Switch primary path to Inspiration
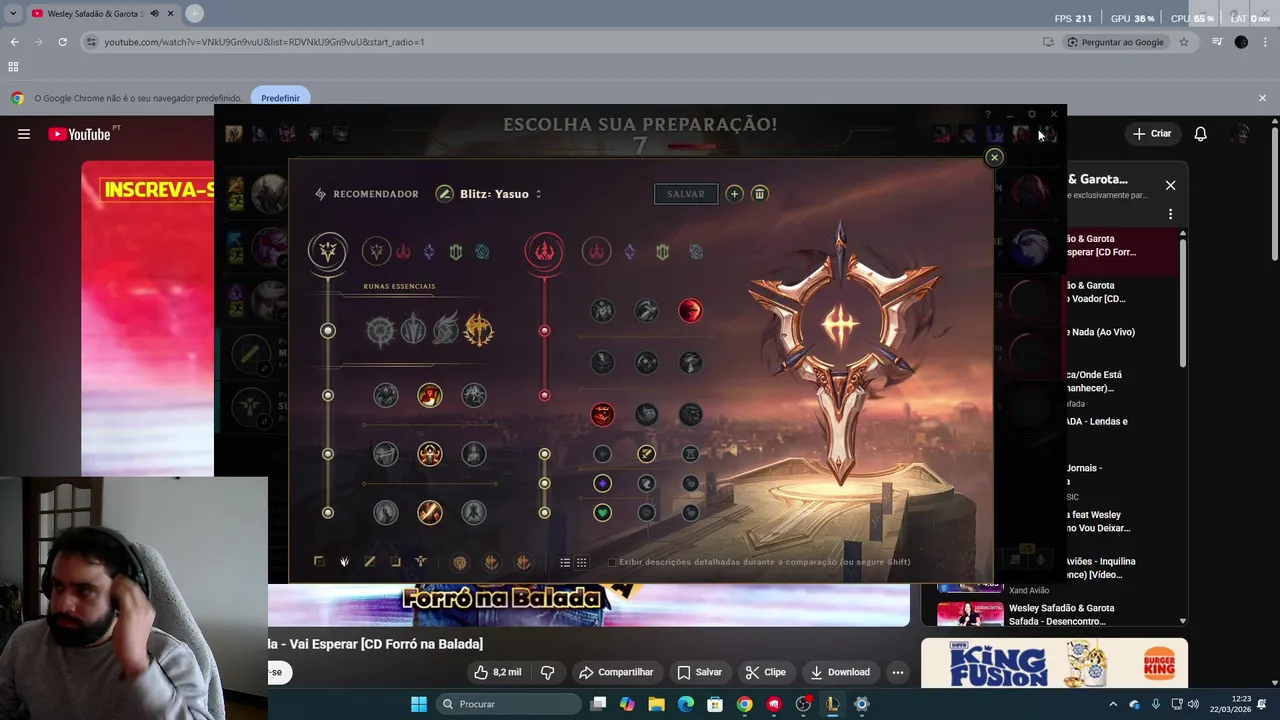 (x=482, y=252)
